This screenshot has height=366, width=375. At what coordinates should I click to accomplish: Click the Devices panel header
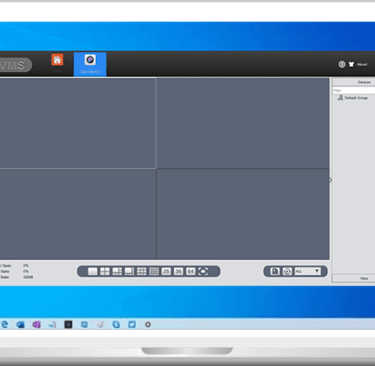click(354, 82)
